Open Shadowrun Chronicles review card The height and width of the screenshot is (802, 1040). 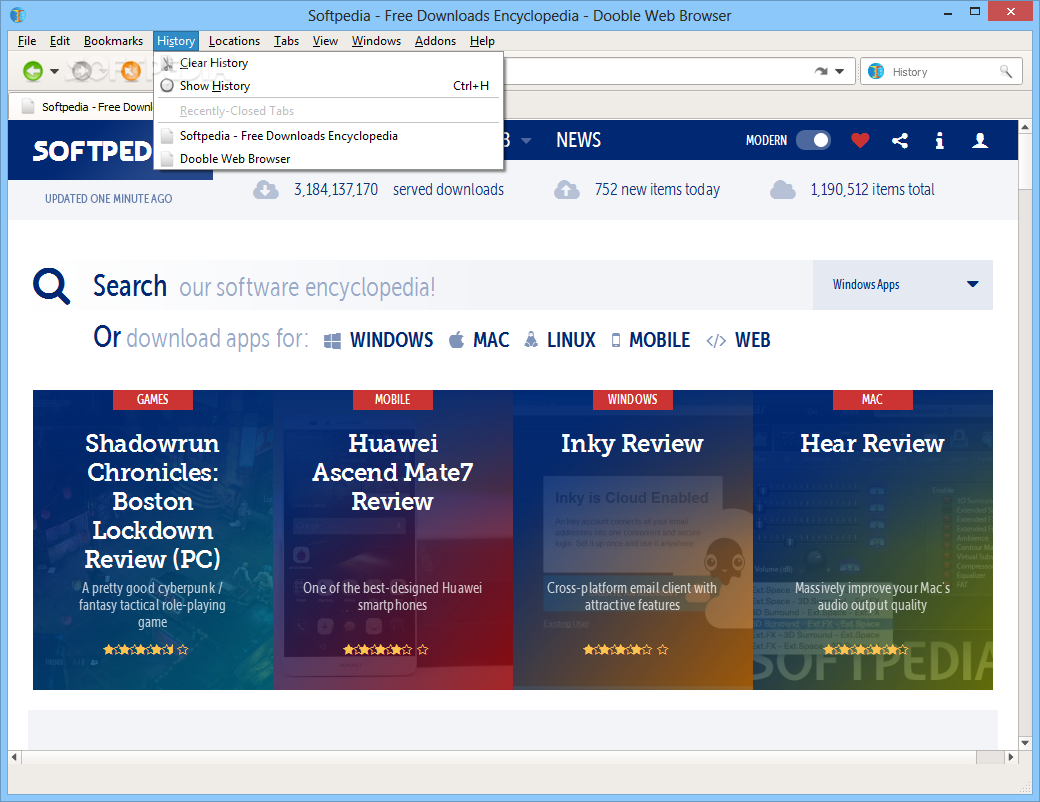point(153,539)
